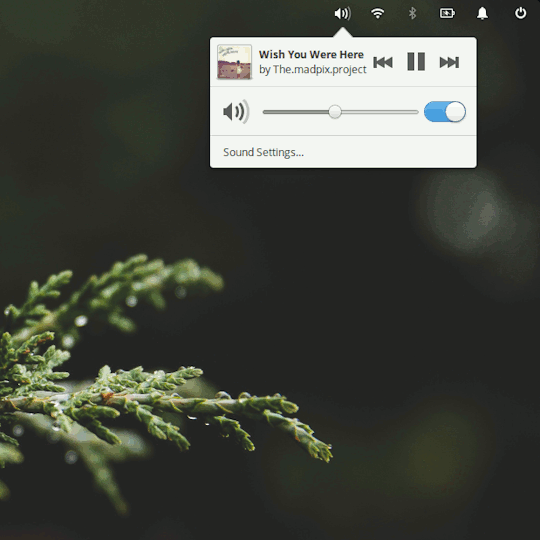Screen dimensions: 540x540
Task: Click the unfilled part of the volume track
Action: point(380,112)
